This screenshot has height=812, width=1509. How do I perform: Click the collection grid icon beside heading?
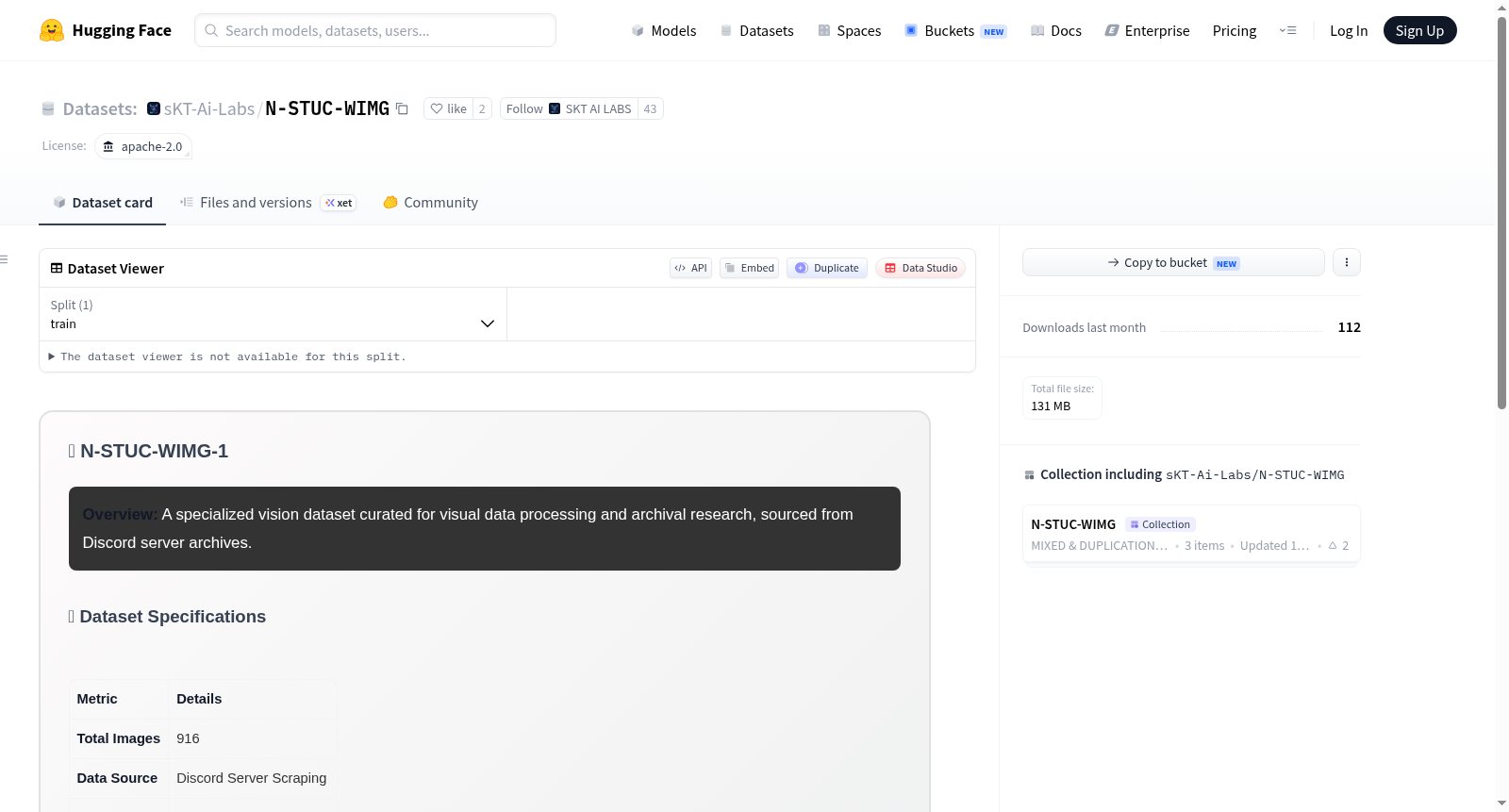coord(1029,474)
